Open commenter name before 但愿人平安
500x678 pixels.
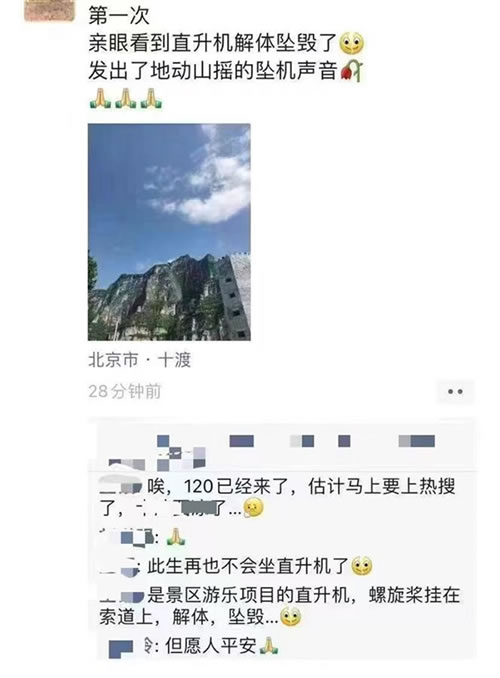pyautogui.click(x=129, y=647)
